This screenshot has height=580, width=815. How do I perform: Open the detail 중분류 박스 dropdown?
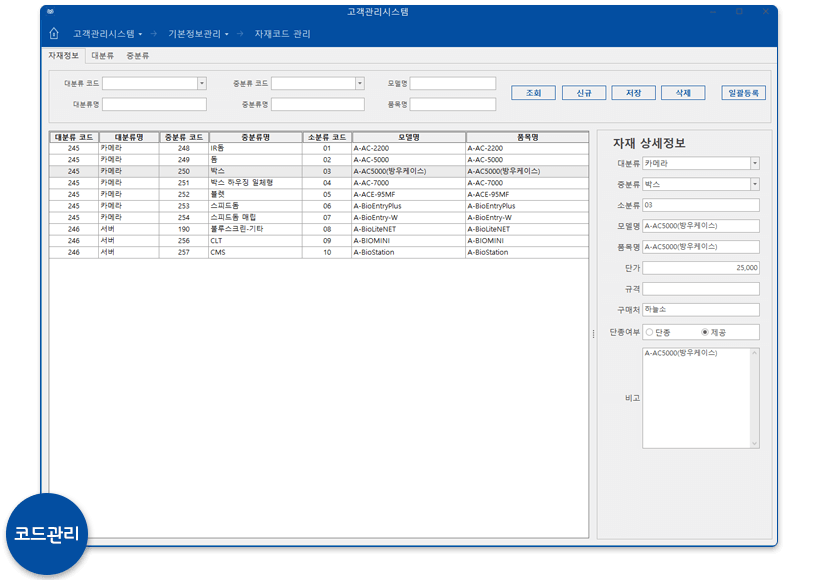(755, 184)
